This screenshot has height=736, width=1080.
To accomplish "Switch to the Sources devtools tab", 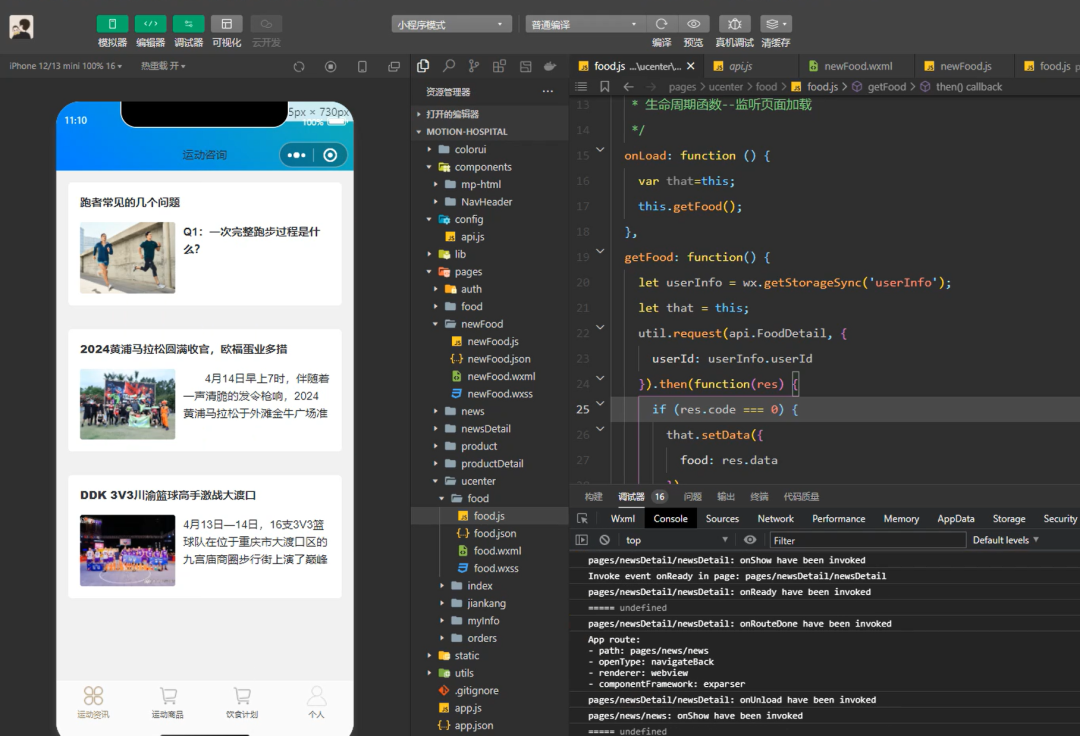I will coord(722,518).
